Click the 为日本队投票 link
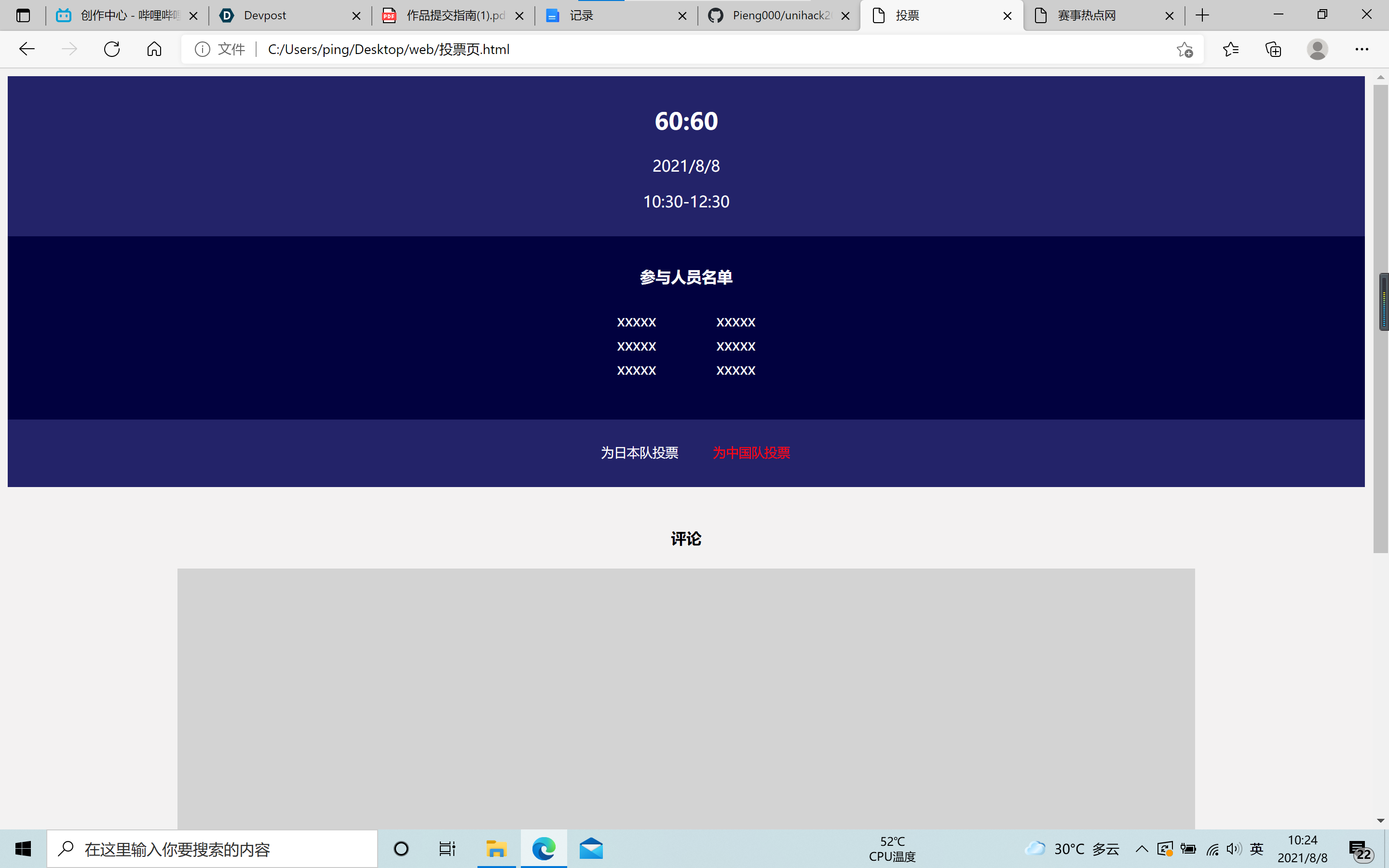The image size is (1389, 868). (640, 453)
